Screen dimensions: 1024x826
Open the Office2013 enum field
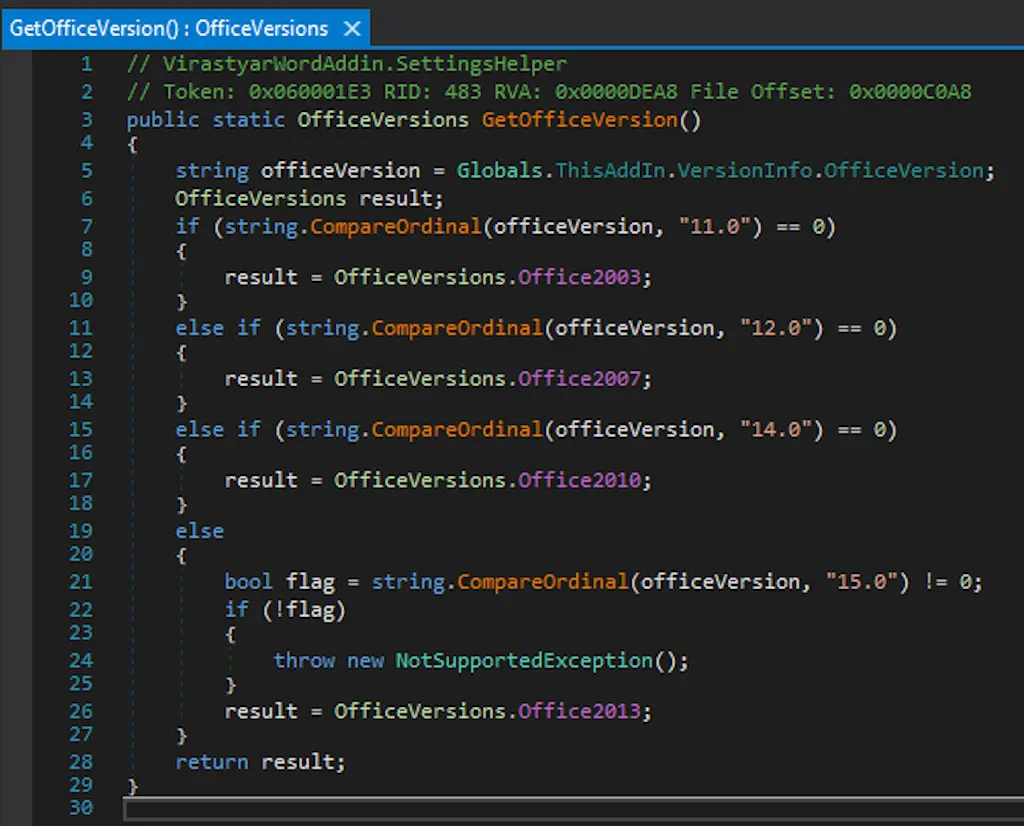click(579, 711)
